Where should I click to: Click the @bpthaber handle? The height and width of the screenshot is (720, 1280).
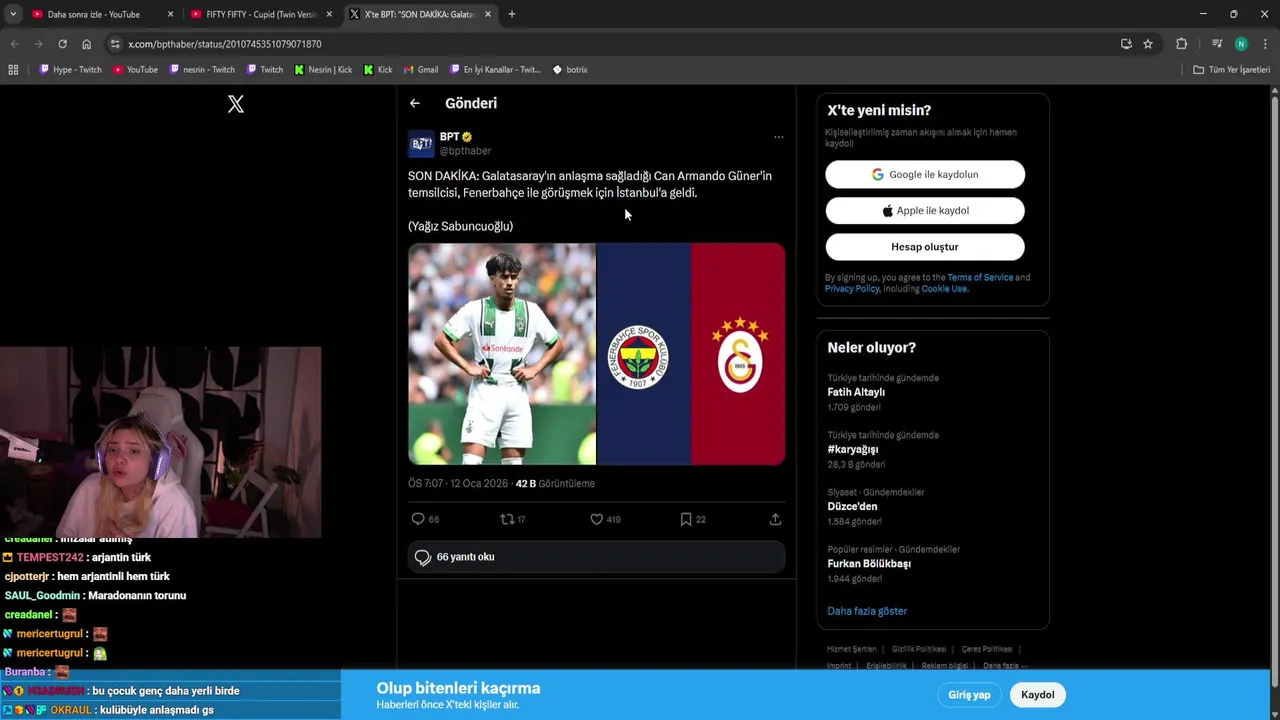(465, 151)
